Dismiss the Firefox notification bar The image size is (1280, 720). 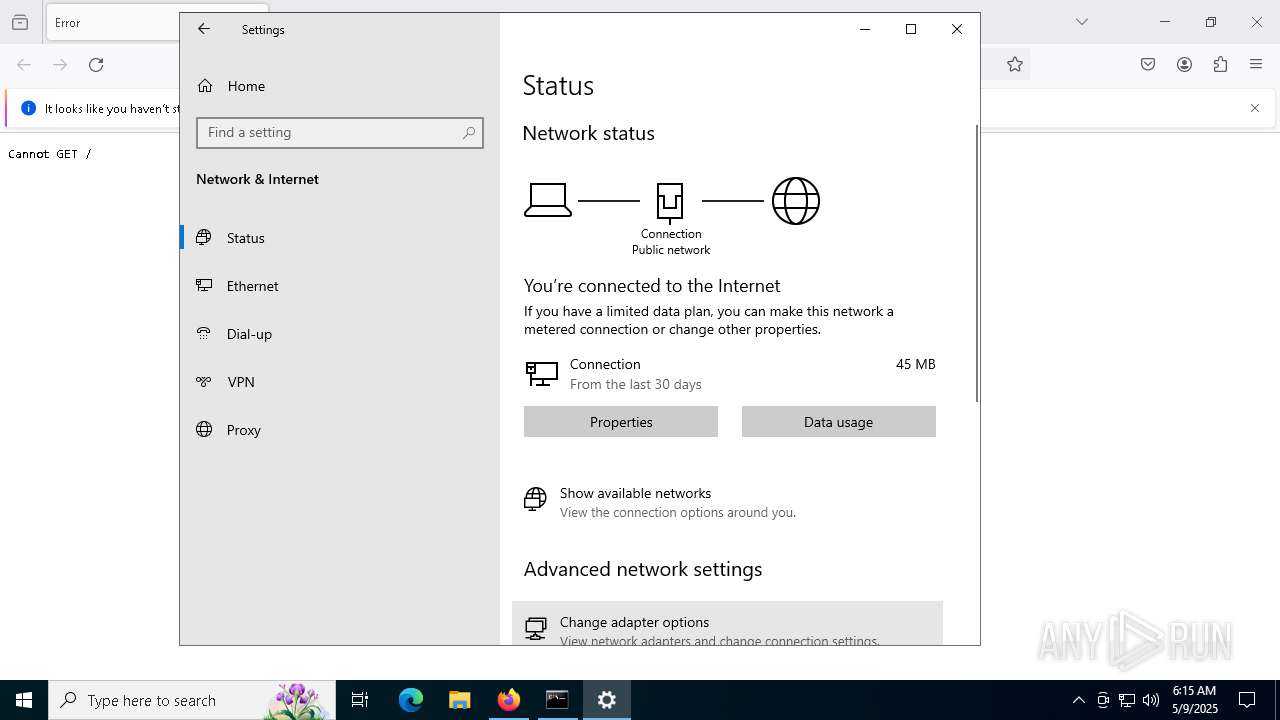(x=1255, y=108)
